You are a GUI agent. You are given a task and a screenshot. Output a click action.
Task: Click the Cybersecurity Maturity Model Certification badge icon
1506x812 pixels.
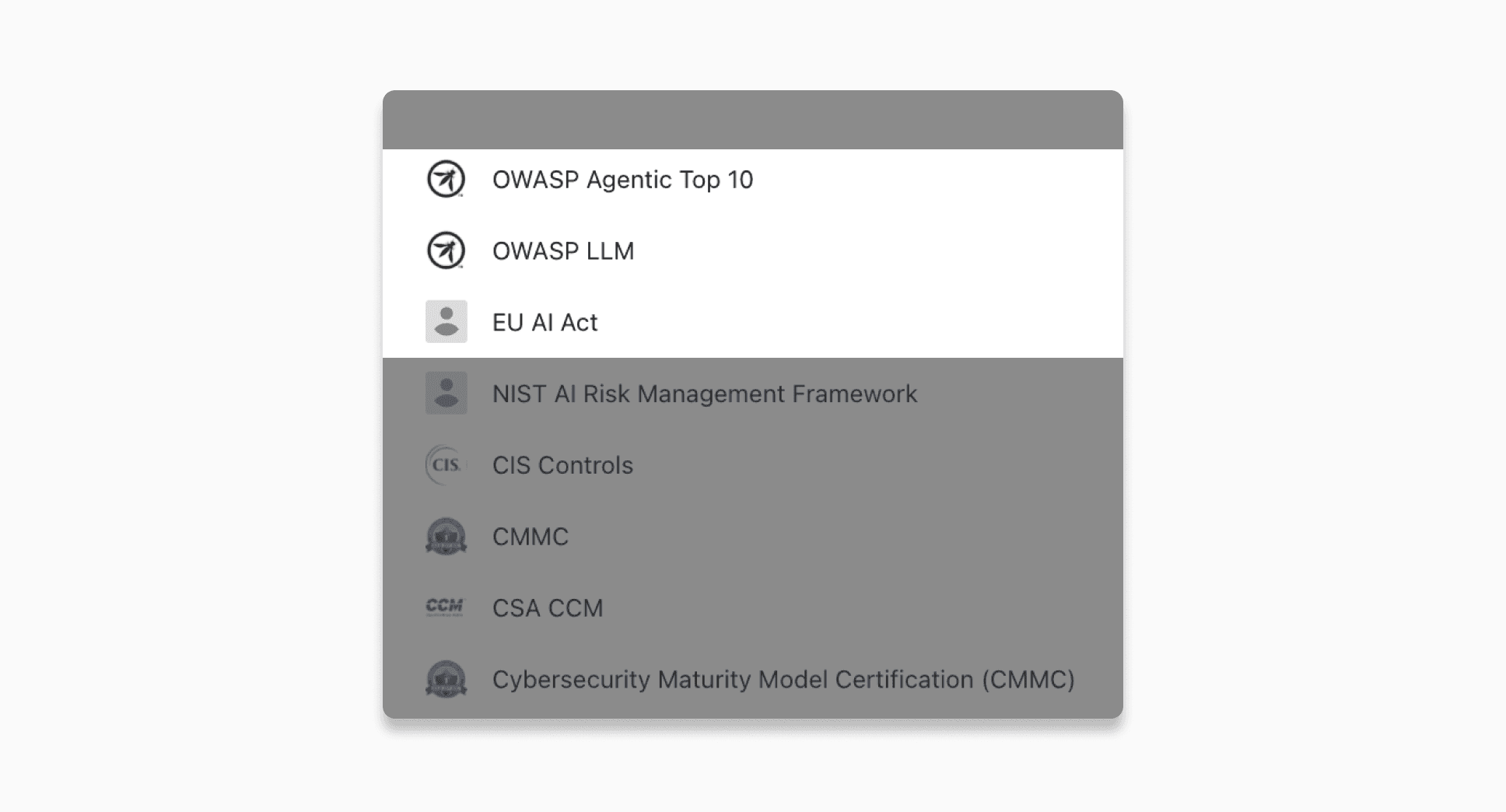(x=446, y=679)
